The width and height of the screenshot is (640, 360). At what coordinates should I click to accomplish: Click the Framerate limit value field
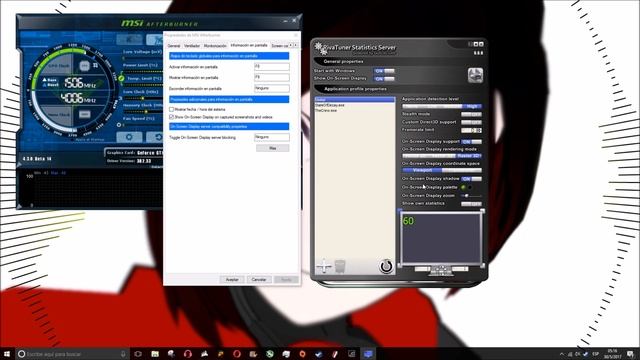coord(471,130)
